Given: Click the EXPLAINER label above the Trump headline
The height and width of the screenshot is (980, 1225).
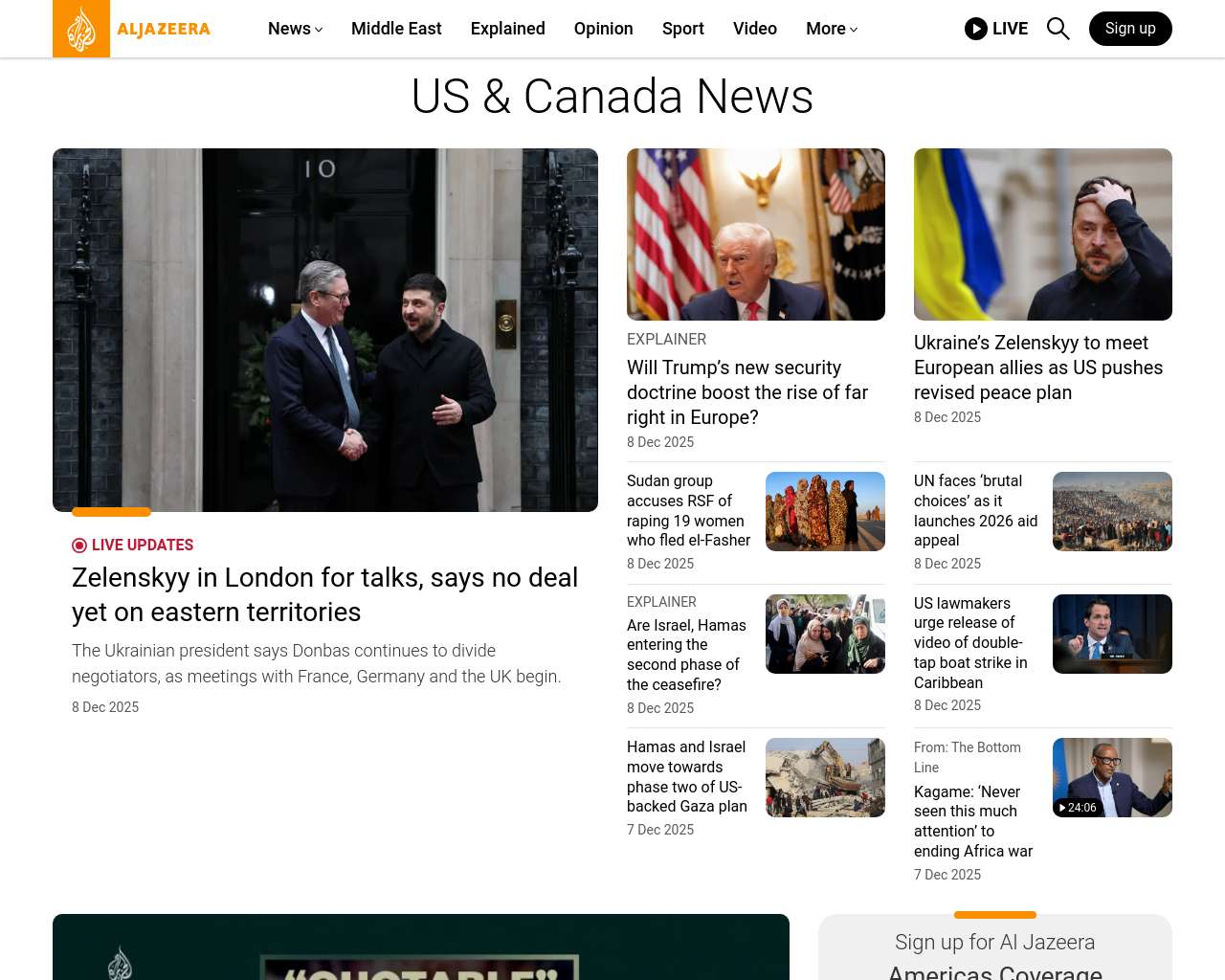Looking at the screenshot, I should click(666, 339).
